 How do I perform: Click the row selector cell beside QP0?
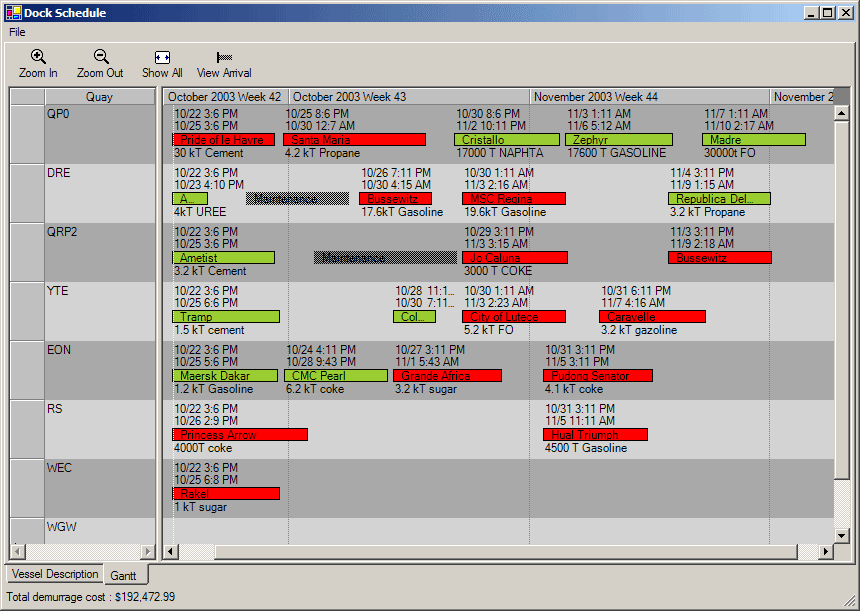tap(27, 134)
